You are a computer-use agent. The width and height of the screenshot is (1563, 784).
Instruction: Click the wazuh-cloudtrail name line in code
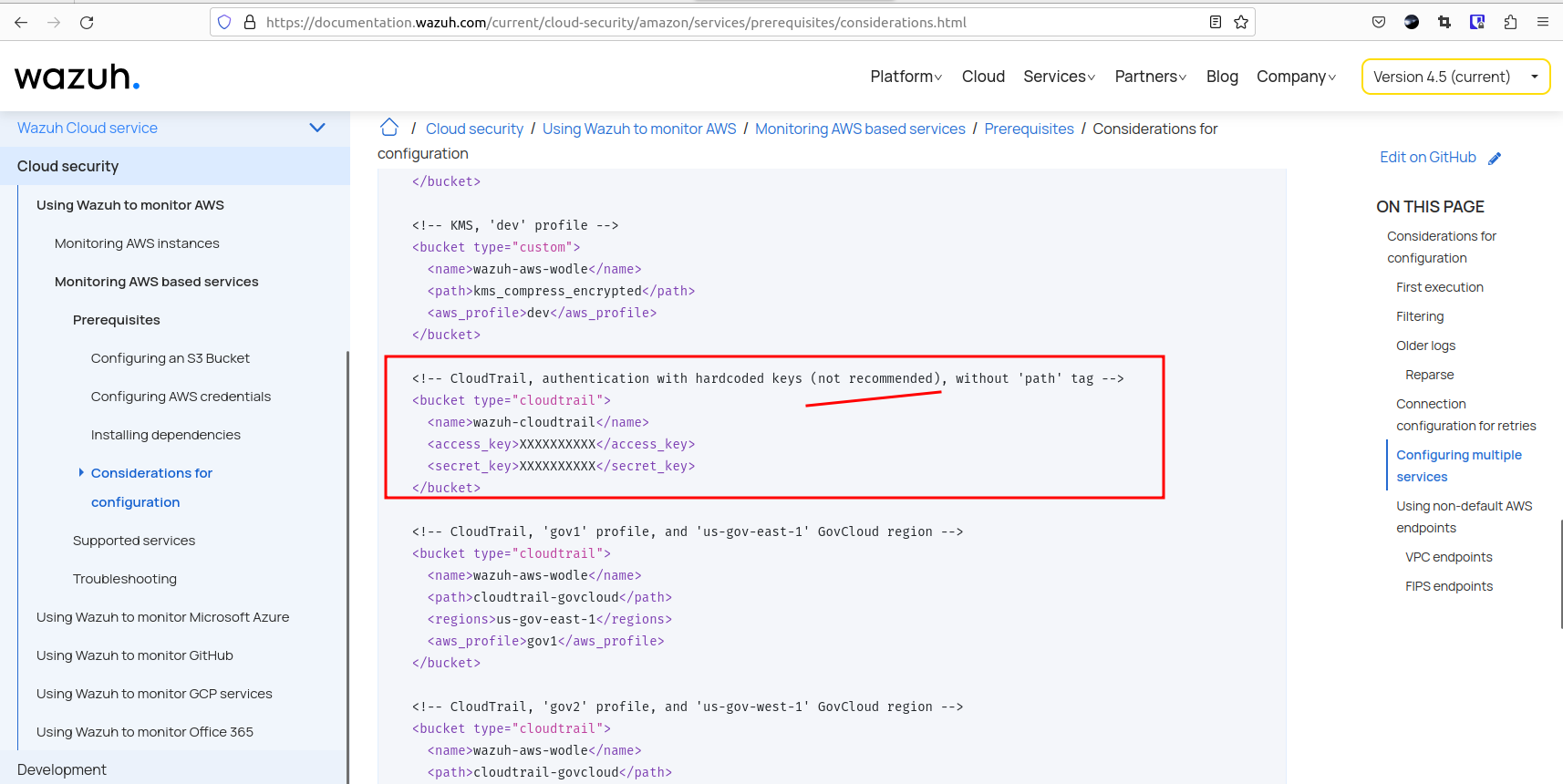tap(538, 422)
